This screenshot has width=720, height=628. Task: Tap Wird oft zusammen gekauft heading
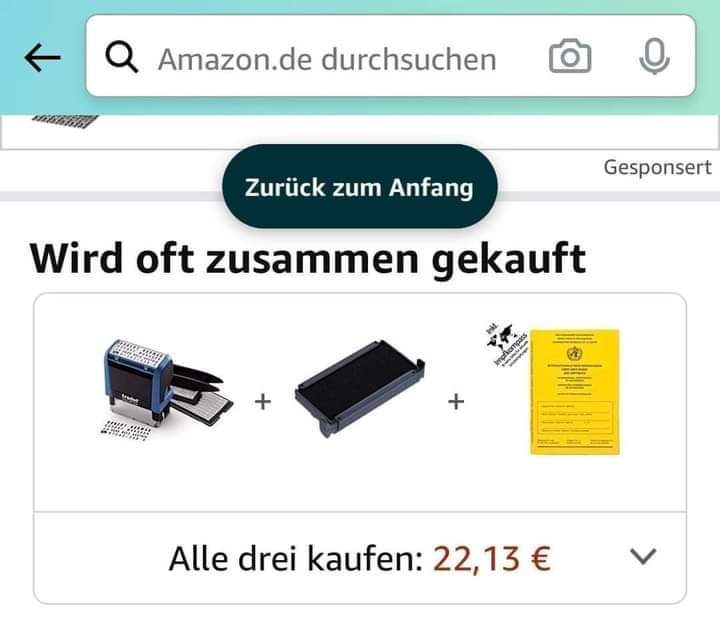click(308, 259)
